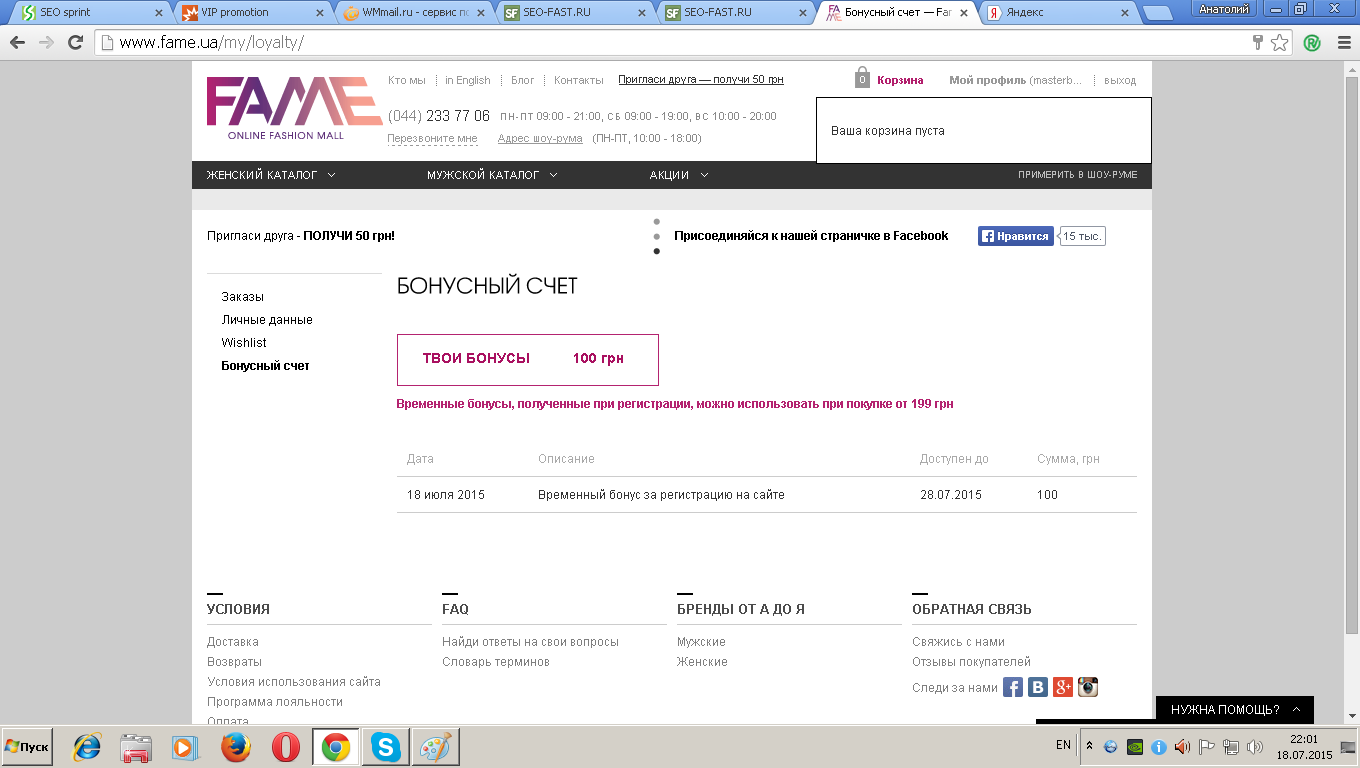This screenshot has width=1360, height=768.
Task: Go back to the previous page
Action: (18, 43)
